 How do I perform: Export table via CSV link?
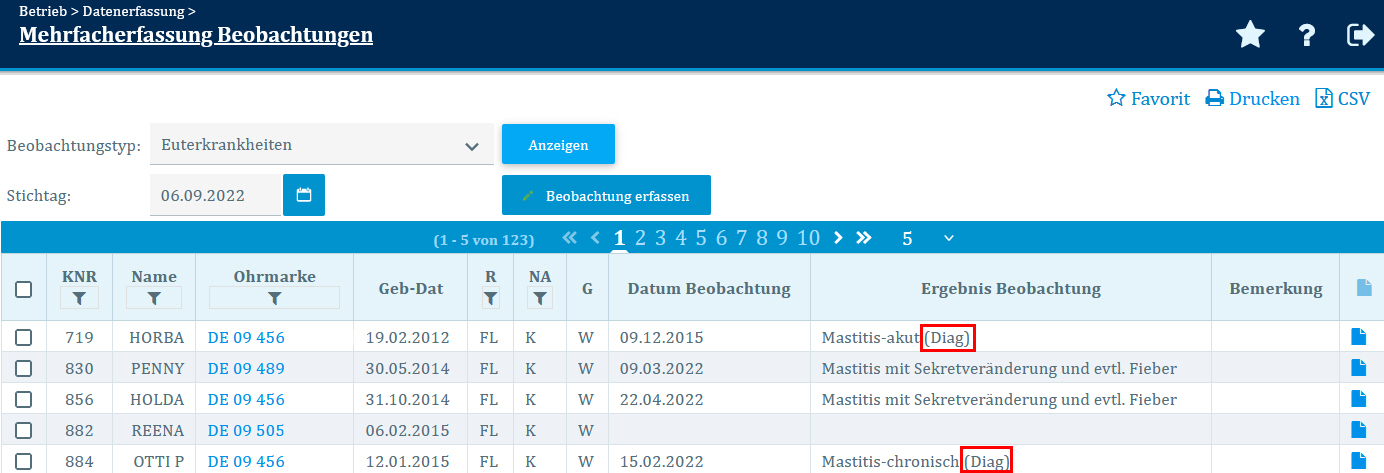(x=1342, y=99)
